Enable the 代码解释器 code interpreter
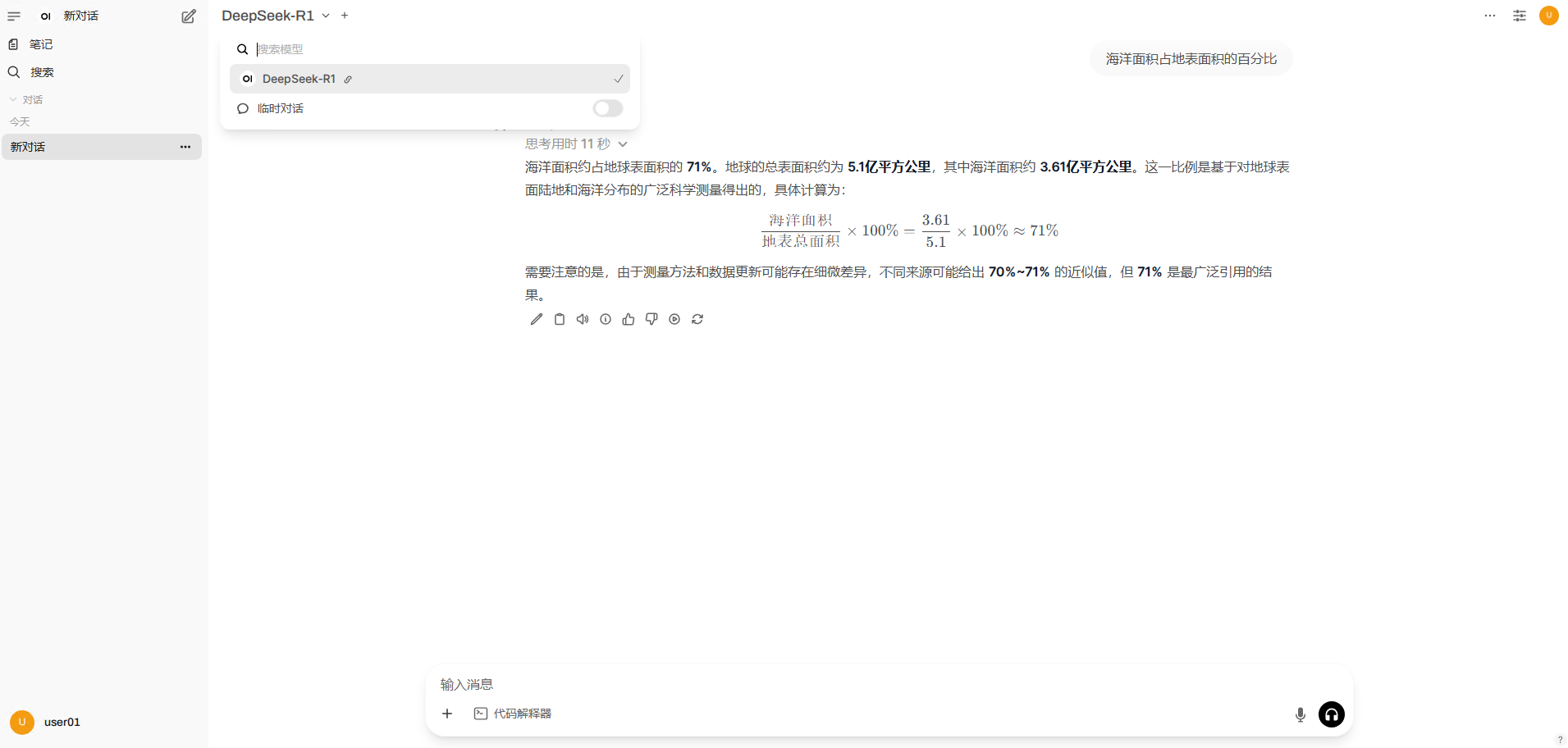The height and width of the screenshot is (748, 1568). coord(512,714)
